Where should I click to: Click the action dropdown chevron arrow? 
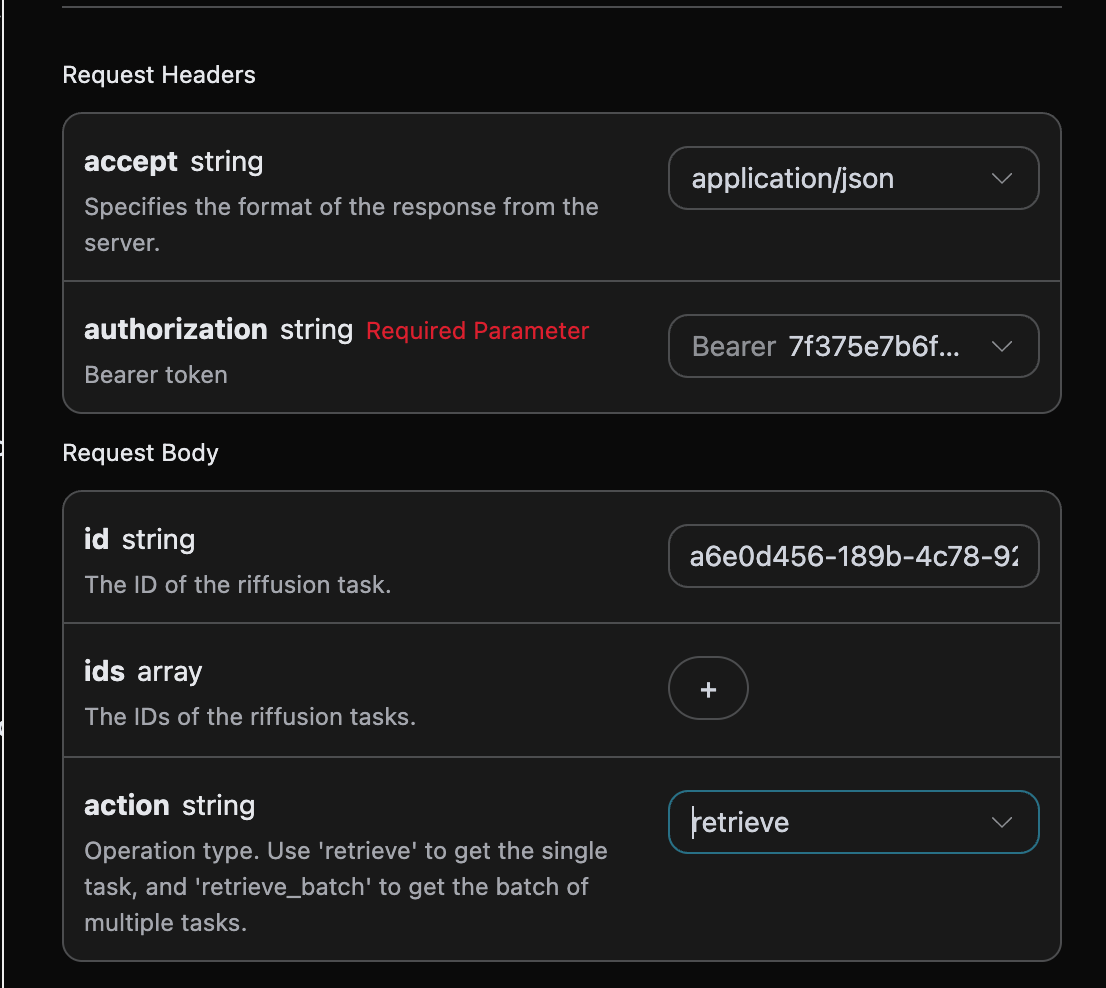(x=1001, y=823)
